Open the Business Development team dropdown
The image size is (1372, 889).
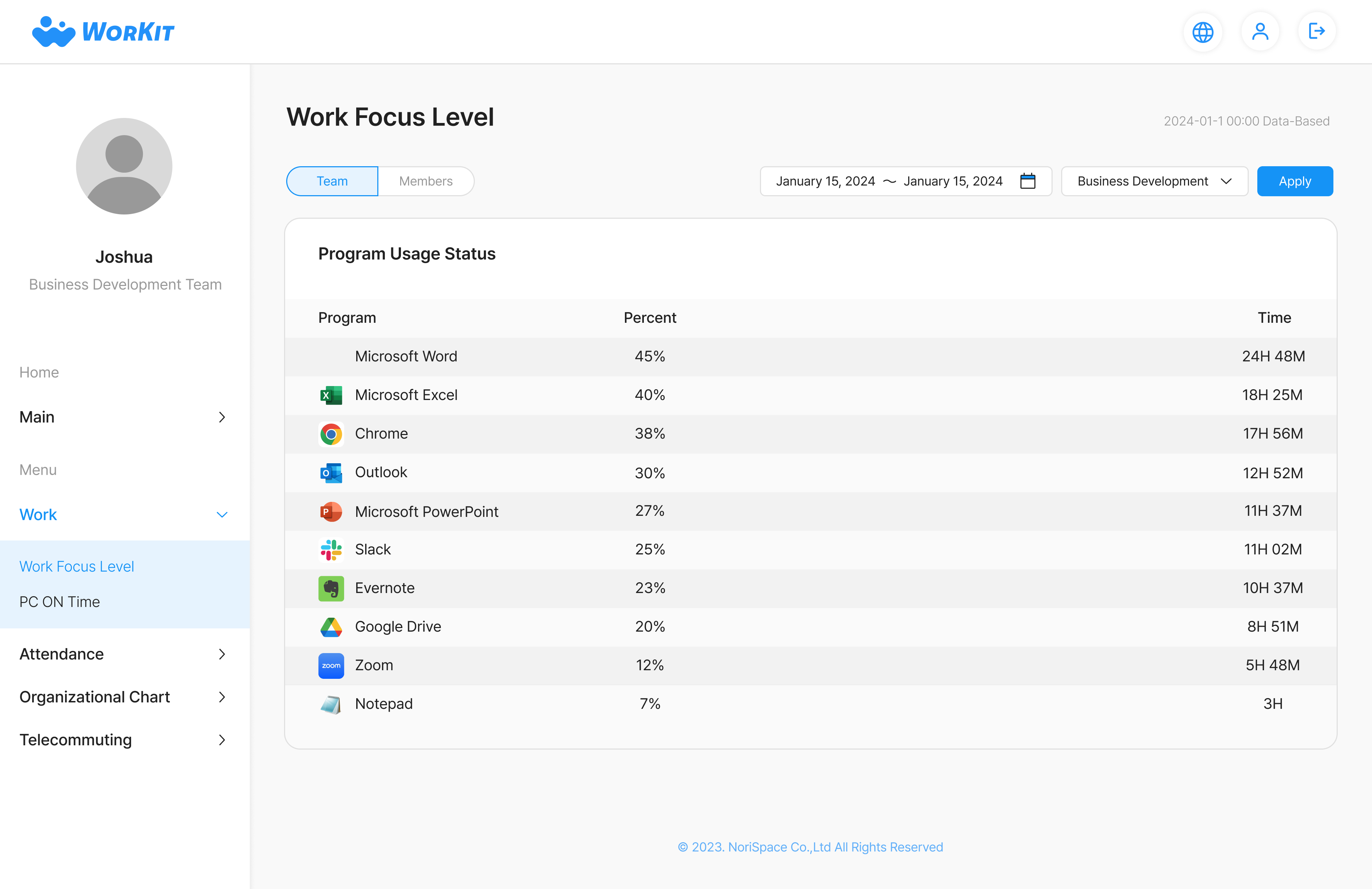pyautogui.click(x=1154, y=181)
